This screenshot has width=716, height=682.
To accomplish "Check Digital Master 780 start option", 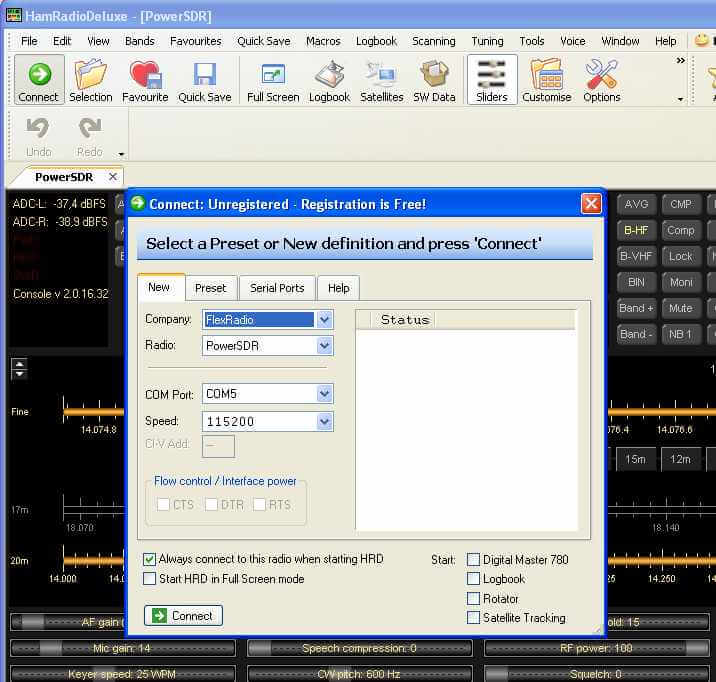I will (474, 560).
